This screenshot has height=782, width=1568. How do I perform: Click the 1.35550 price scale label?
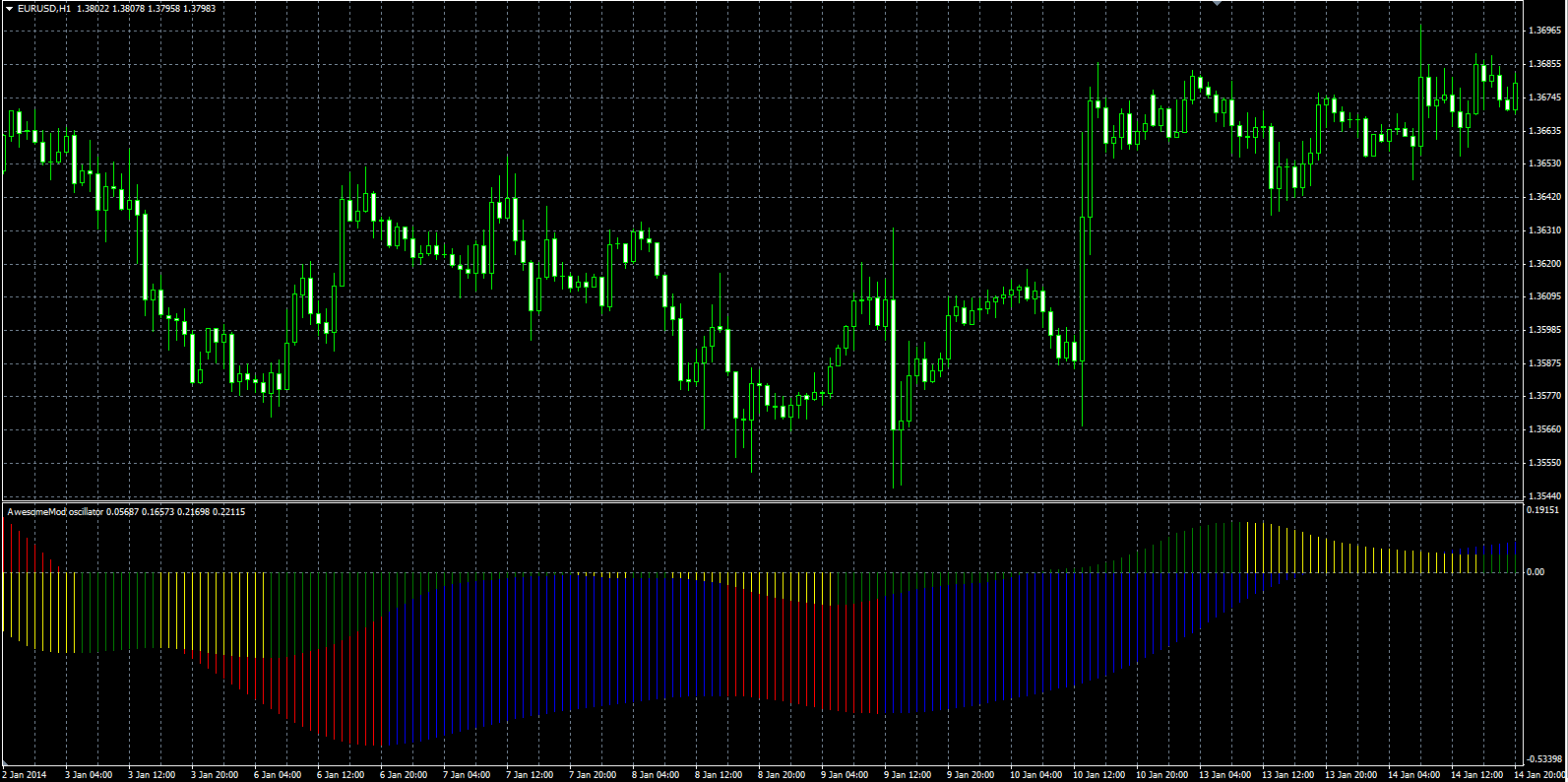[1544, 463]
